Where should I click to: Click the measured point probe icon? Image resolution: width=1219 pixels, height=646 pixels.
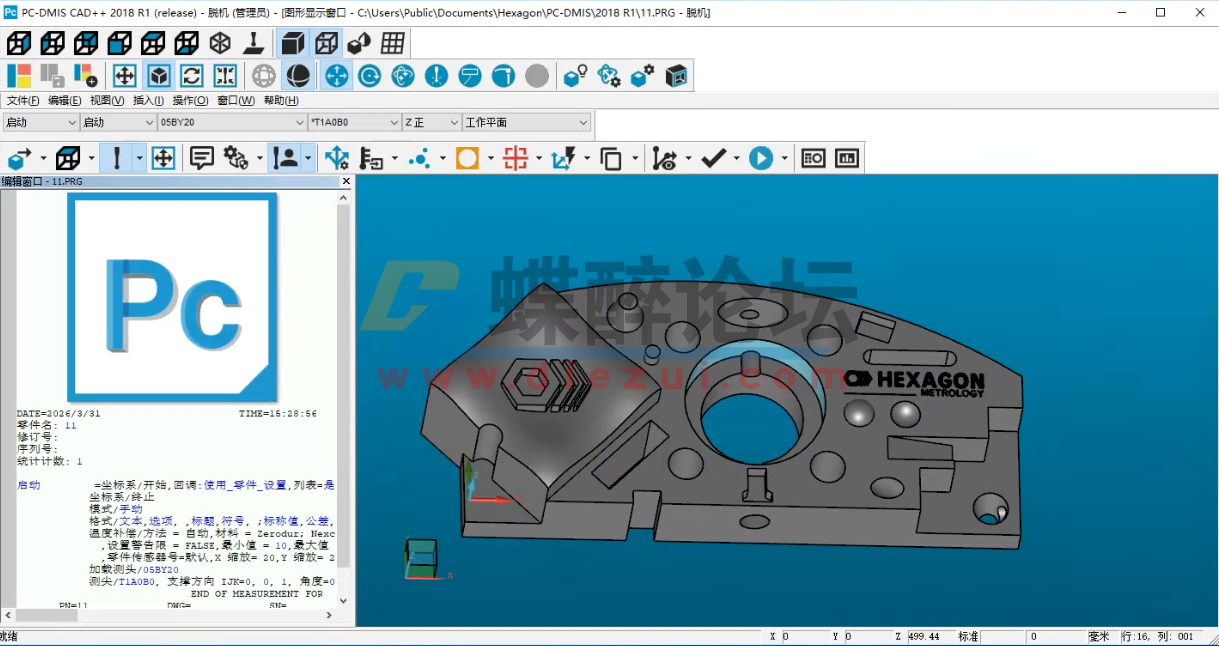coord(115,157)
